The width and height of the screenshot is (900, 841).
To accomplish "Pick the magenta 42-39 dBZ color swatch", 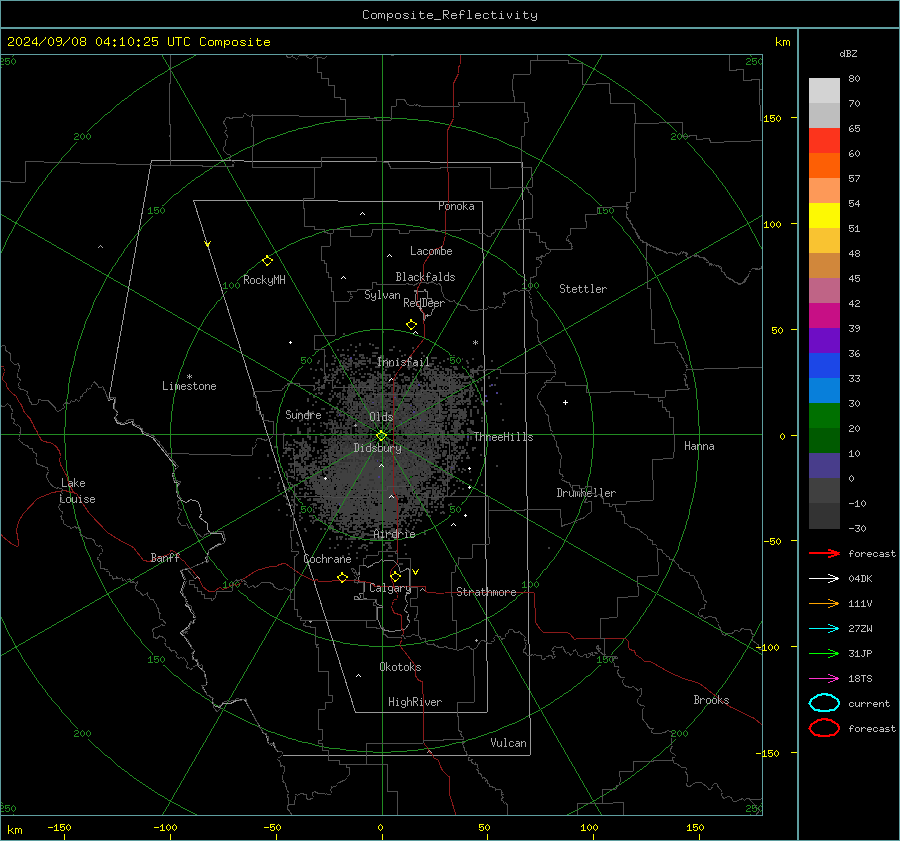I will point(824,316).
